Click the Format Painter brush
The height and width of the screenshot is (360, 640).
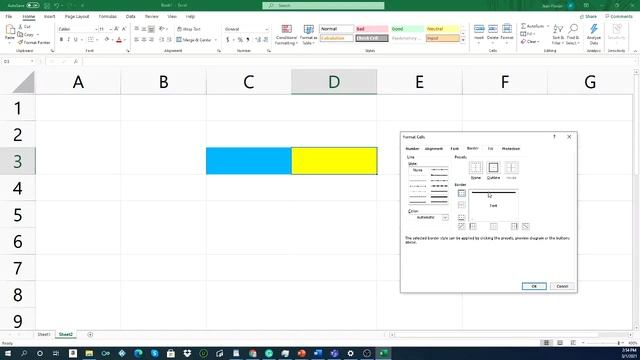pyautogui.click(x=20, y=42)
